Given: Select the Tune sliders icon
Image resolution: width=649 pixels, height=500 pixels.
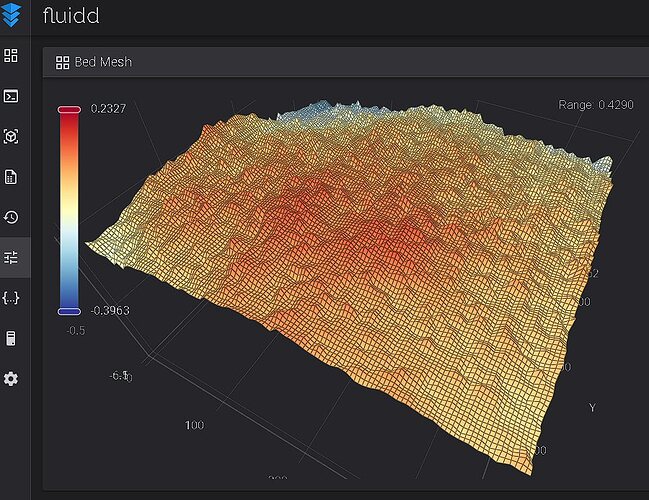Looking at the screenshot, I should tap(11, 257).
